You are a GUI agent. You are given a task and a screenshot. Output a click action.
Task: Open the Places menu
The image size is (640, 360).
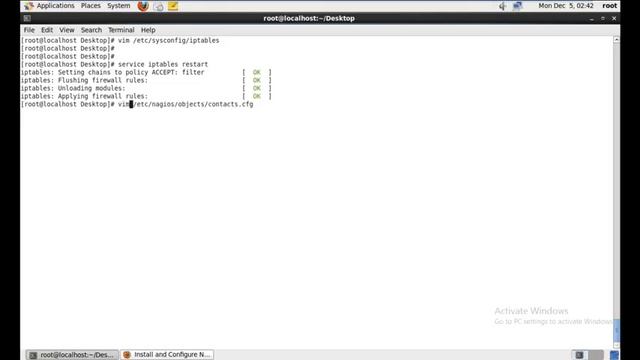point(91,6)
